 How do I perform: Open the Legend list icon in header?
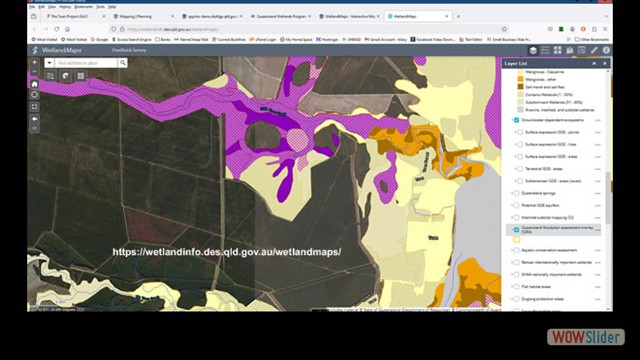(545, 50)
